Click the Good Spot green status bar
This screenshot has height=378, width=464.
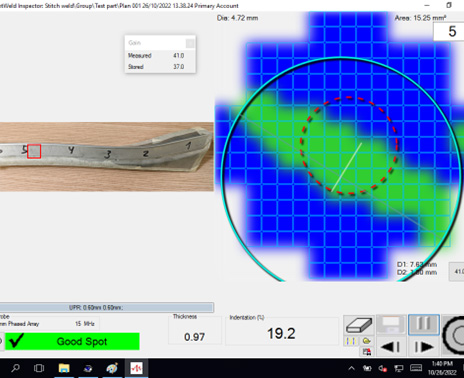pos(72,341)
